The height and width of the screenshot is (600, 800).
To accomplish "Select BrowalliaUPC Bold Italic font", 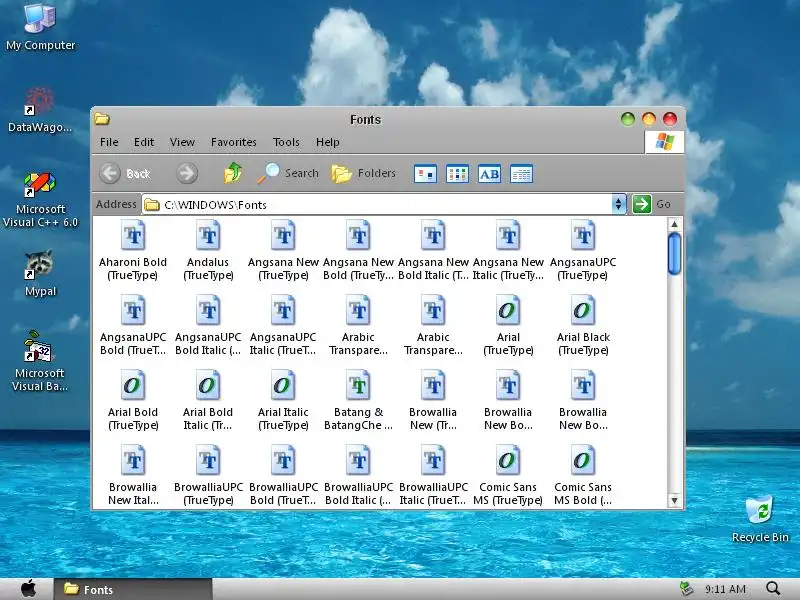I will click(358, 476).
